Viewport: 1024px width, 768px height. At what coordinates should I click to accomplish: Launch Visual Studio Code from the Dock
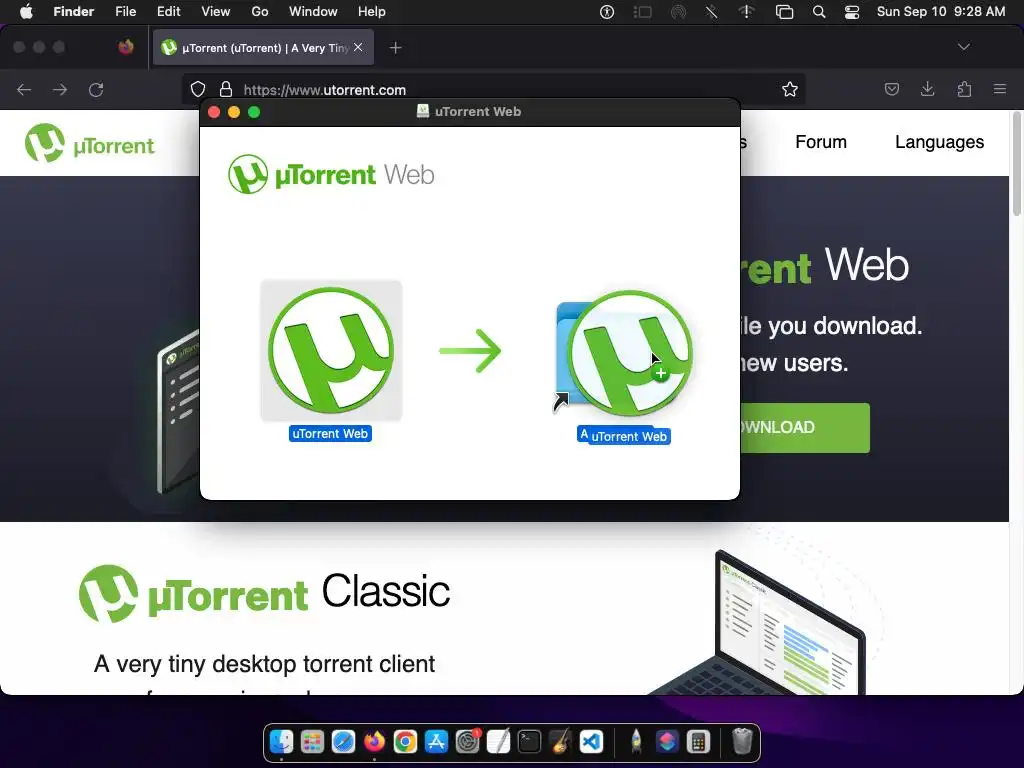(591, 742)
